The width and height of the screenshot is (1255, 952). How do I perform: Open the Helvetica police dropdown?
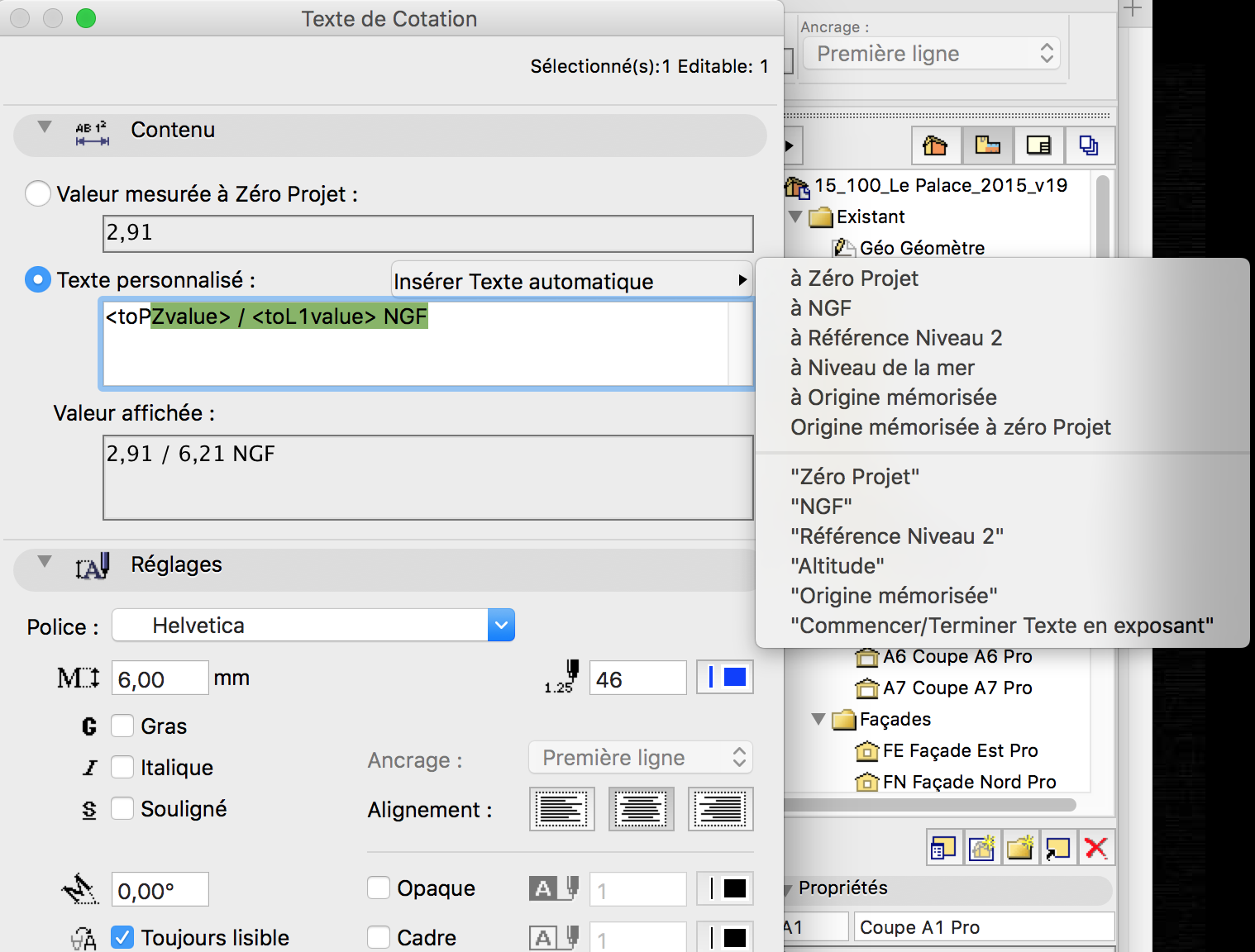(313, 626)
